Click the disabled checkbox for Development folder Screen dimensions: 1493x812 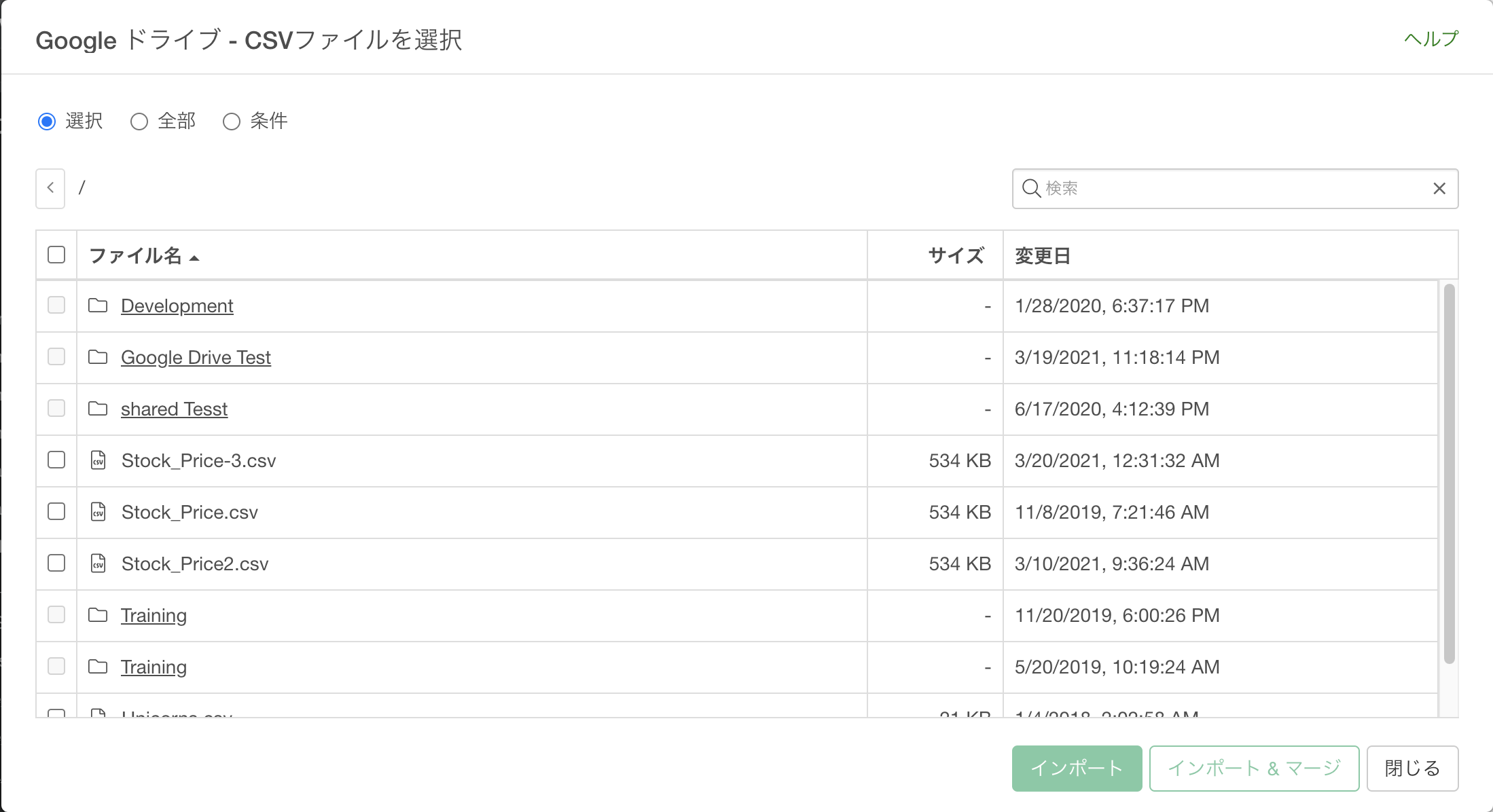click(56, 305)
